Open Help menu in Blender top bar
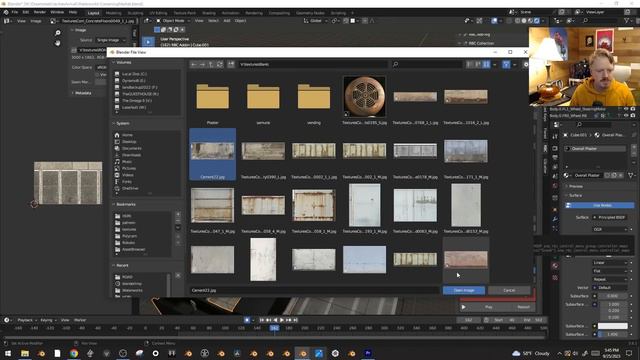This screenshot has width=640, height=360. tap(73, 12)
